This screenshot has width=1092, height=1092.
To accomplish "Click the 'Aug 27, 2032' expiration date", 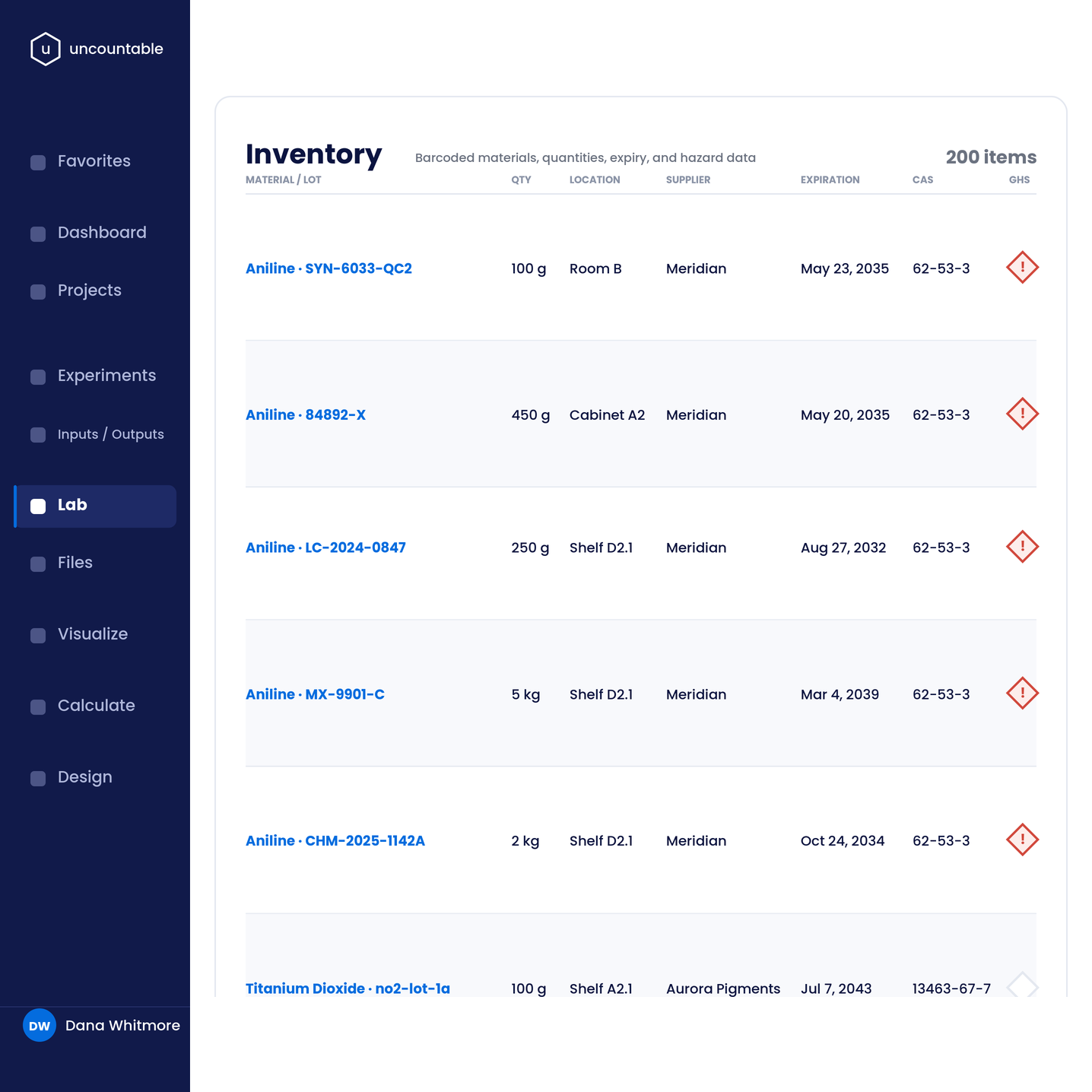I will point(843,548).
